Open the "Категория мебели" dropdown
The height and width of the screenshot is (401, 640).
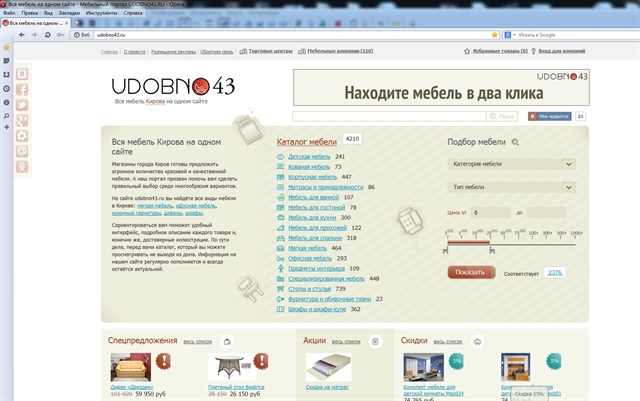(x=513, y=163)
